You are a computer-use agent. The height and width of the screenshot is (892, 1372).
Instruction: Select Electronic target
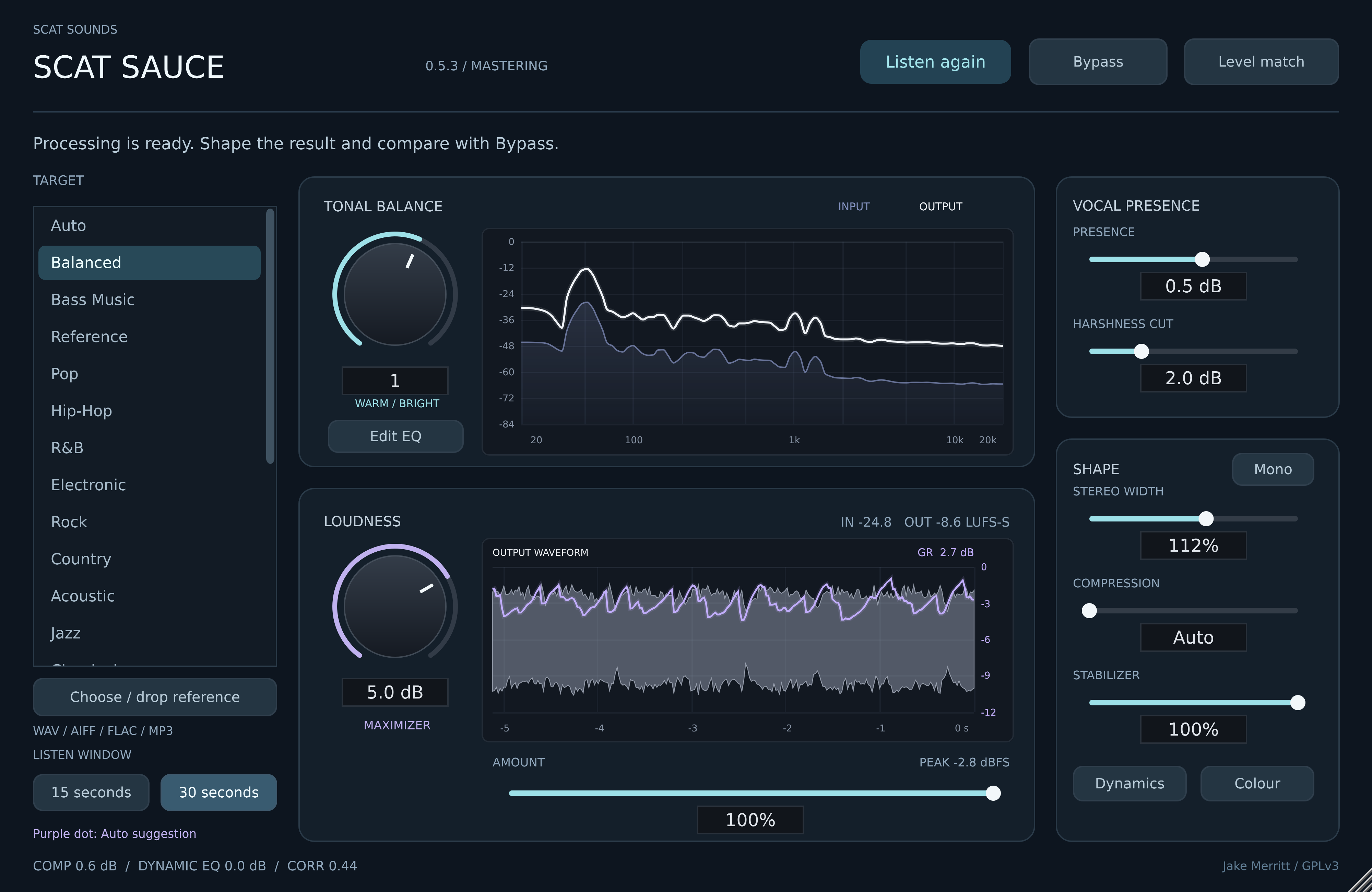pos(149,485)
